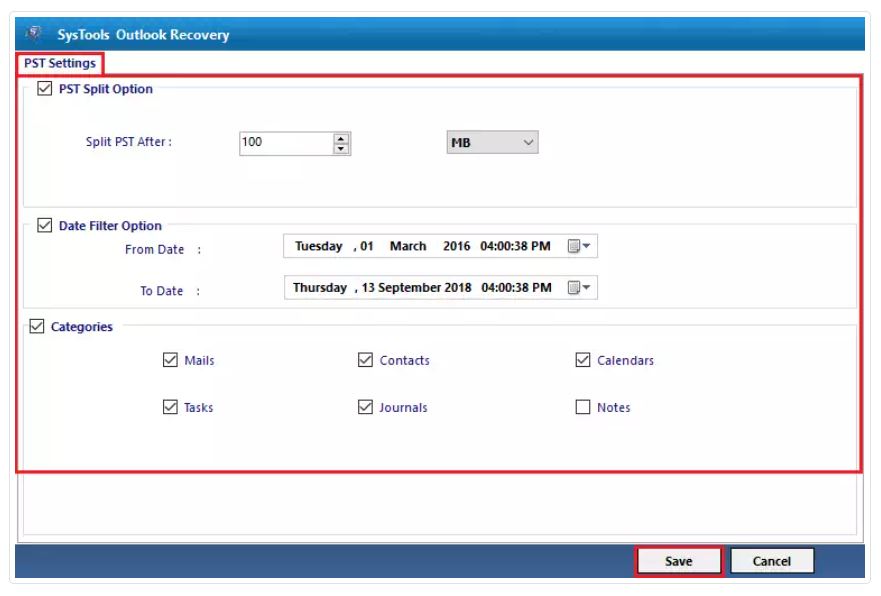This screenshot has width=881, height=596.
Task: Click the To Date year 2018
Action: (x=458, y=288)
